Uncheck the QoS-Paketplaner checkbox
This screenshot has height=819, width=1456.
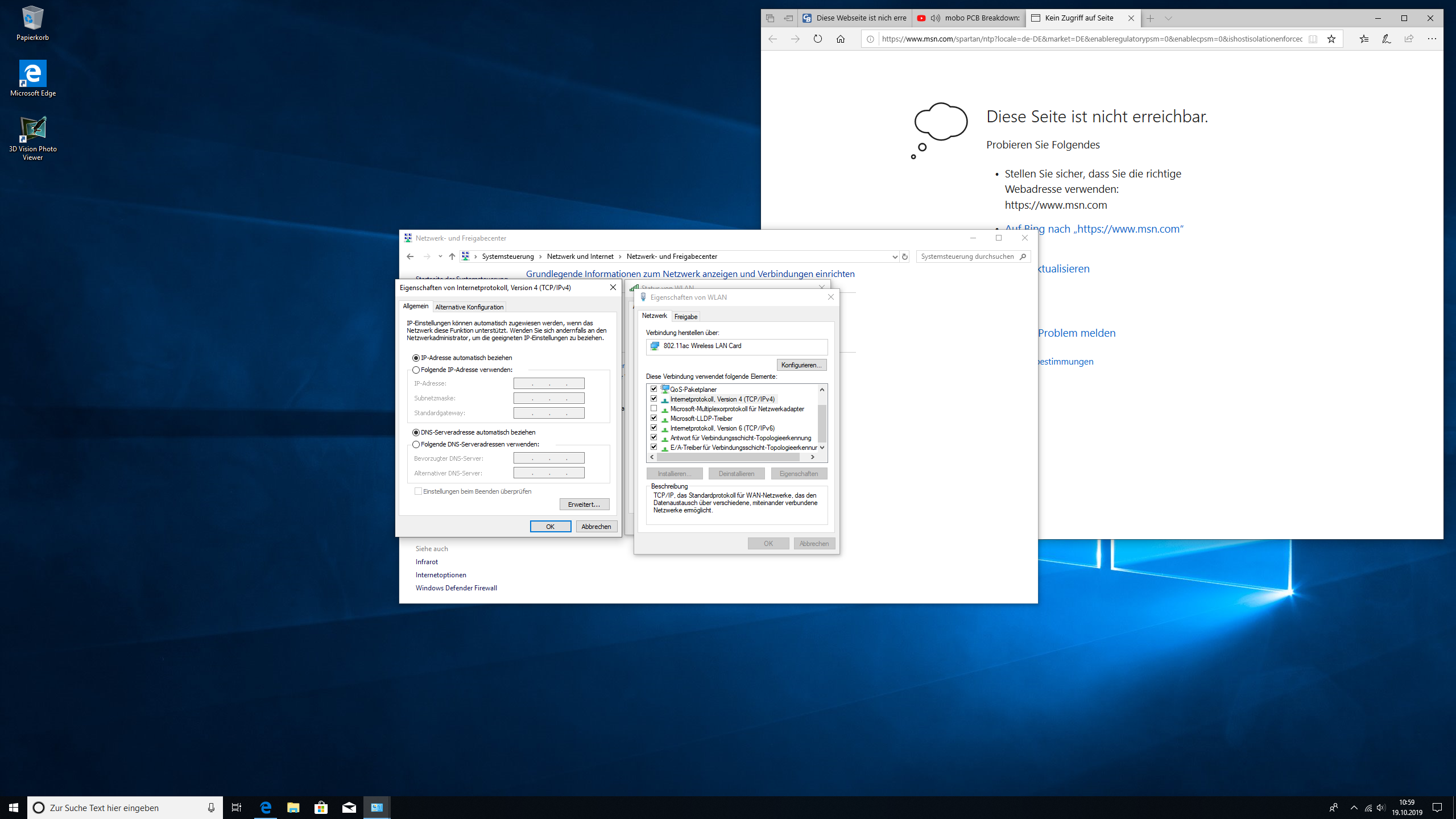[654, 389]
